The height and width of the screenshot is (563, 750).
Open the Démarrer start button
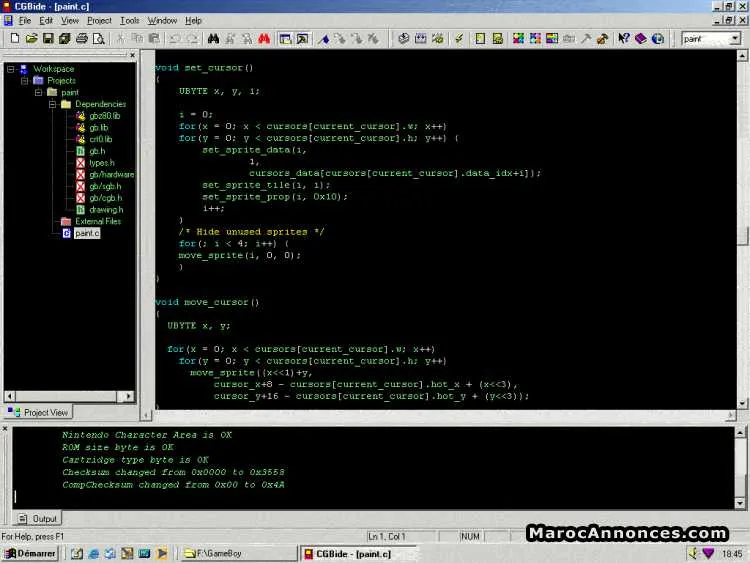(x=30, y=553)
